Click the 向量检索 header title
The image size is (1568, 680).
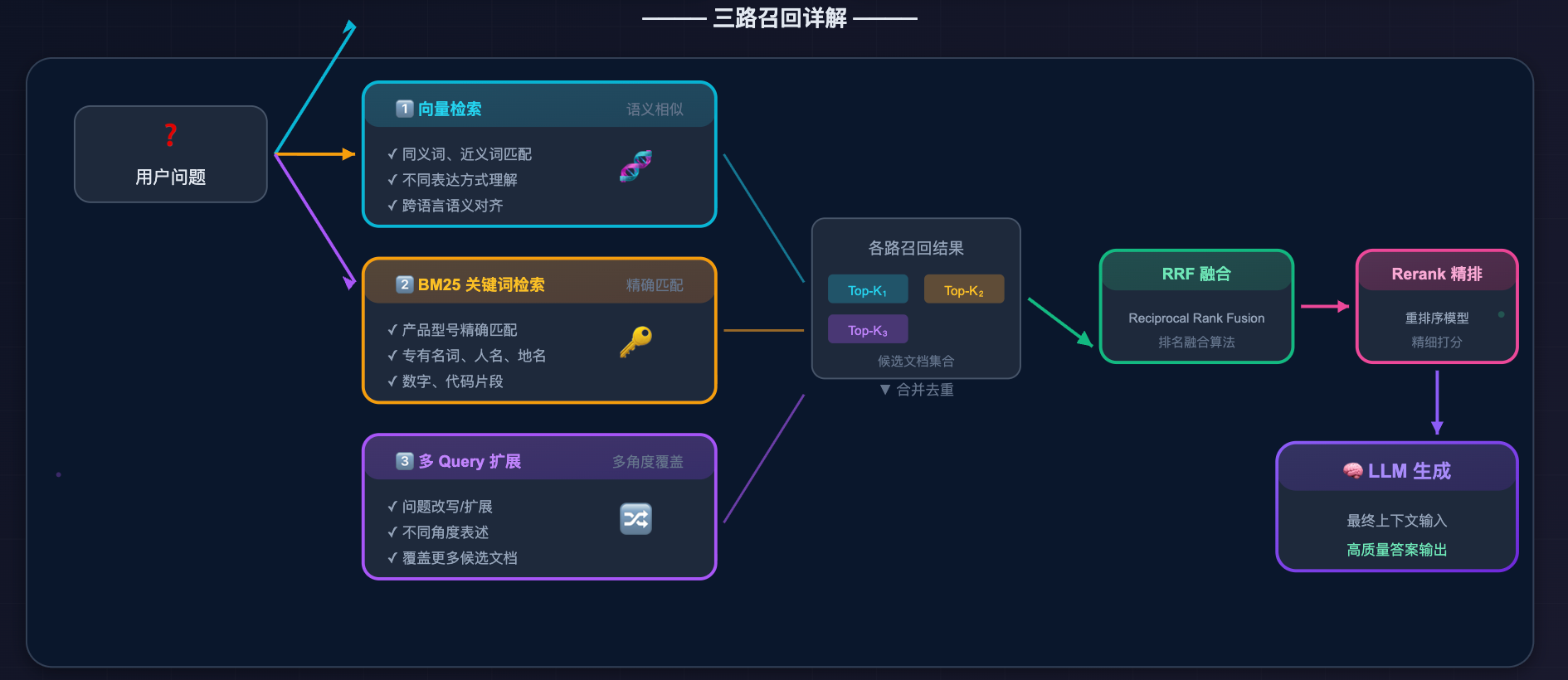coord(450,109)
